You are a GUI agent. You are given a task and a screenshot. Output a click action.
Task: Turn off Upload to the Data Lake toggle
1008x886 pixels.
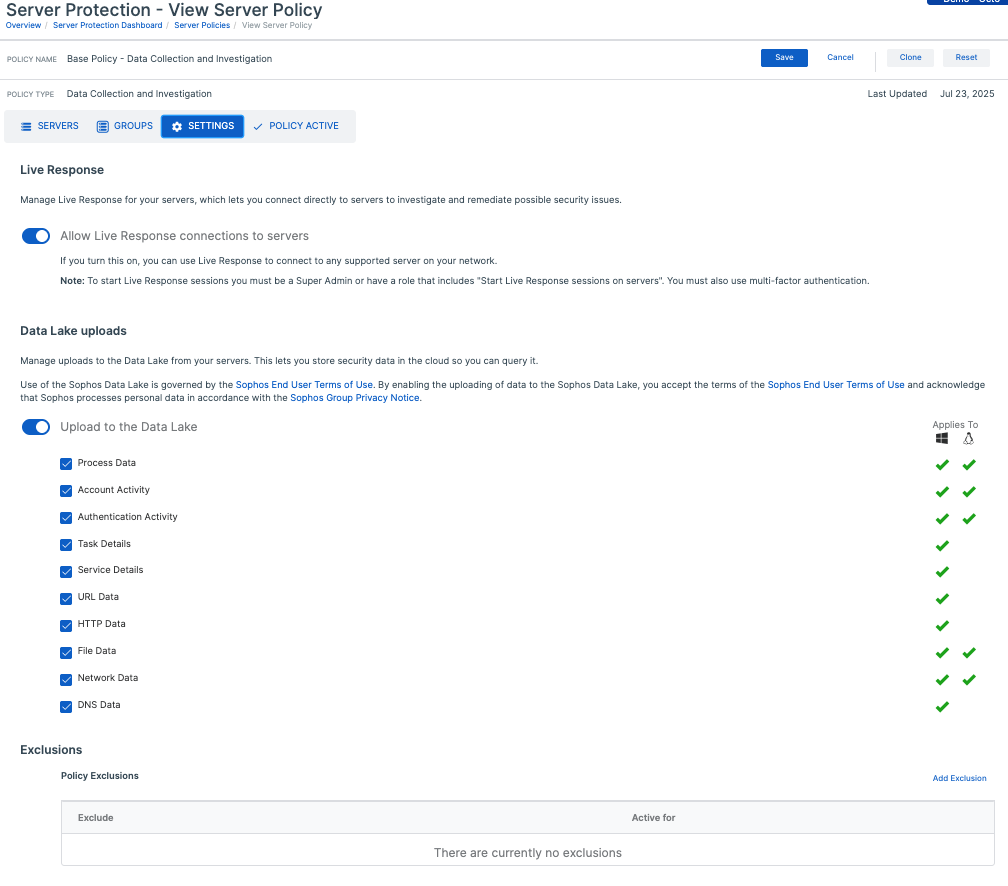[36, 427]
